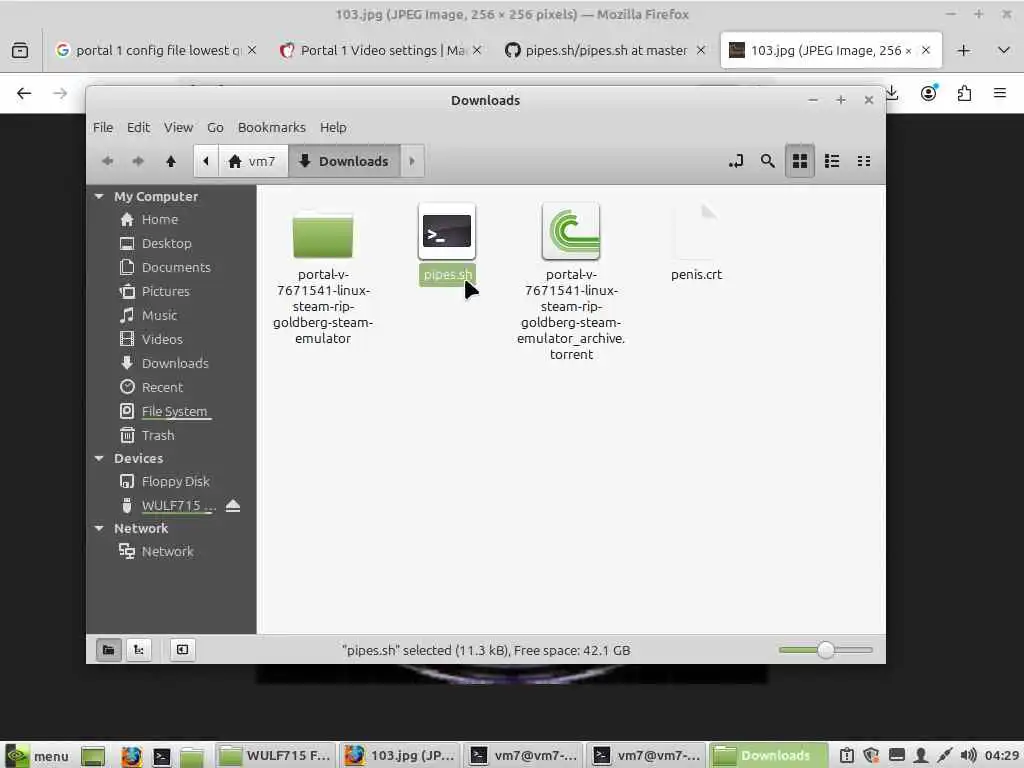Open Trash in sidebar
Viewport: 1024px width, 768px height.
(x=158, y=435)
